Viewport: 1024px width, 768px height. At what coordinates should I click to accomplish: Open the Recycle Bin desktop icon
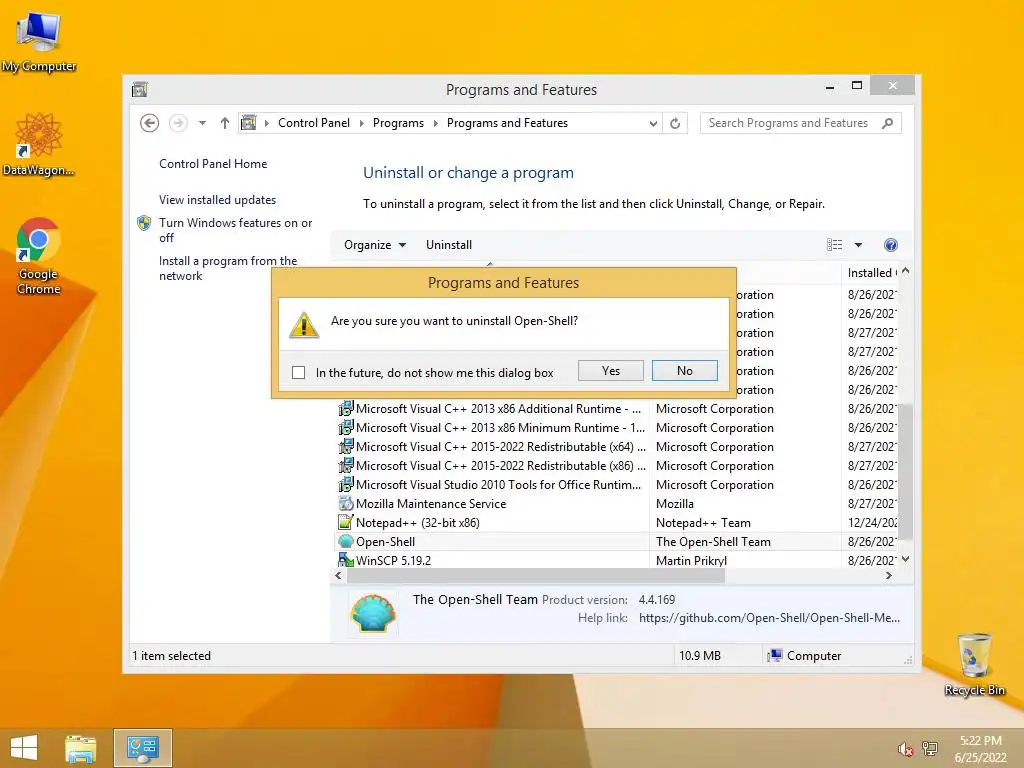(x=974, y=664)
